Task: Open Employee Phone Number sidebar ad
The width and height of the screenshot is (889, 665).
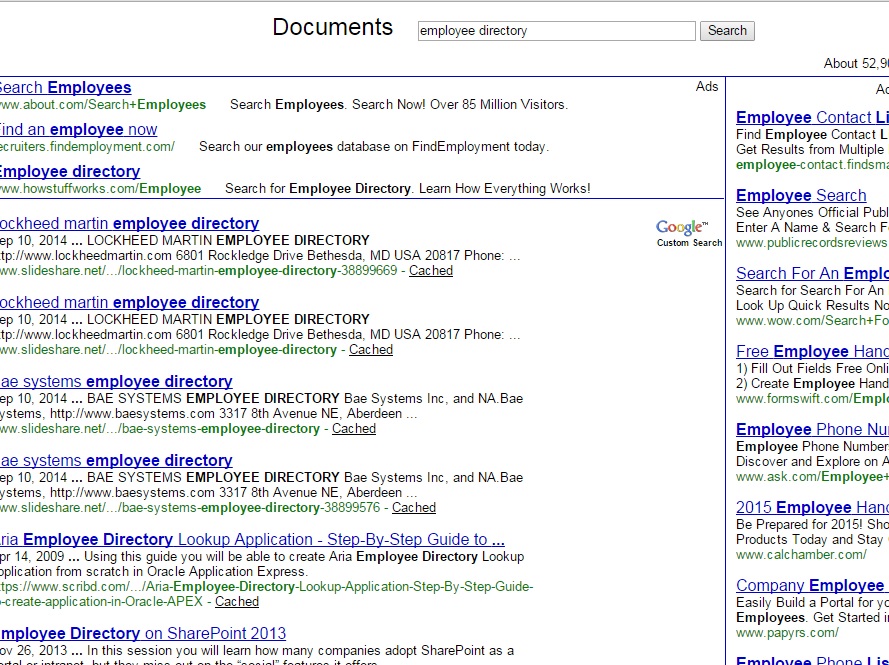Action: click(812, 429)
